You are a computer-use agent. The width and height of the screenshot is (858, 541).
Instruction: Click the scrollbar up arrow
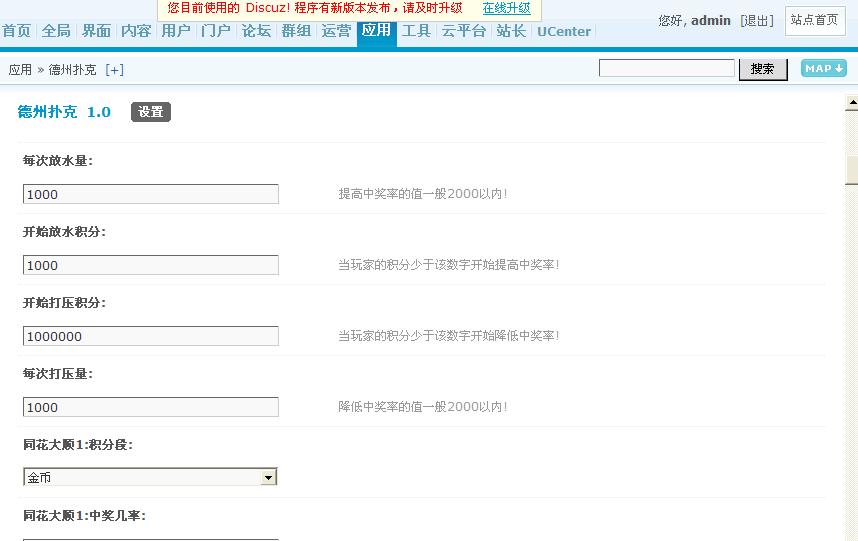click(x=851, y=102)
